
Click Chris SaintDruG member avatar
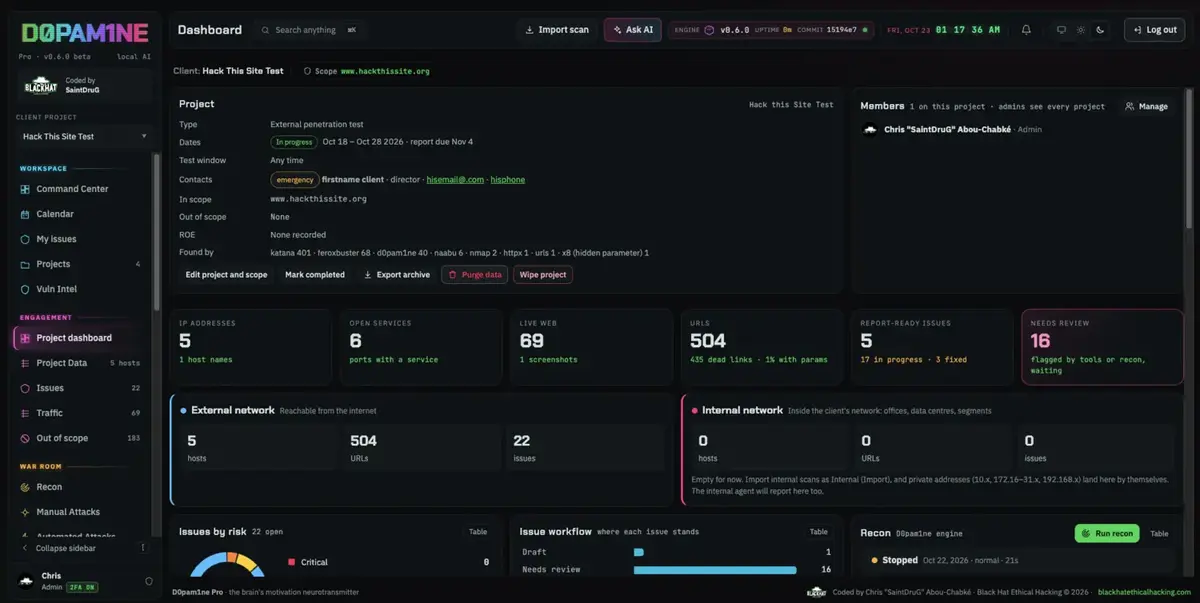[870, 130]
